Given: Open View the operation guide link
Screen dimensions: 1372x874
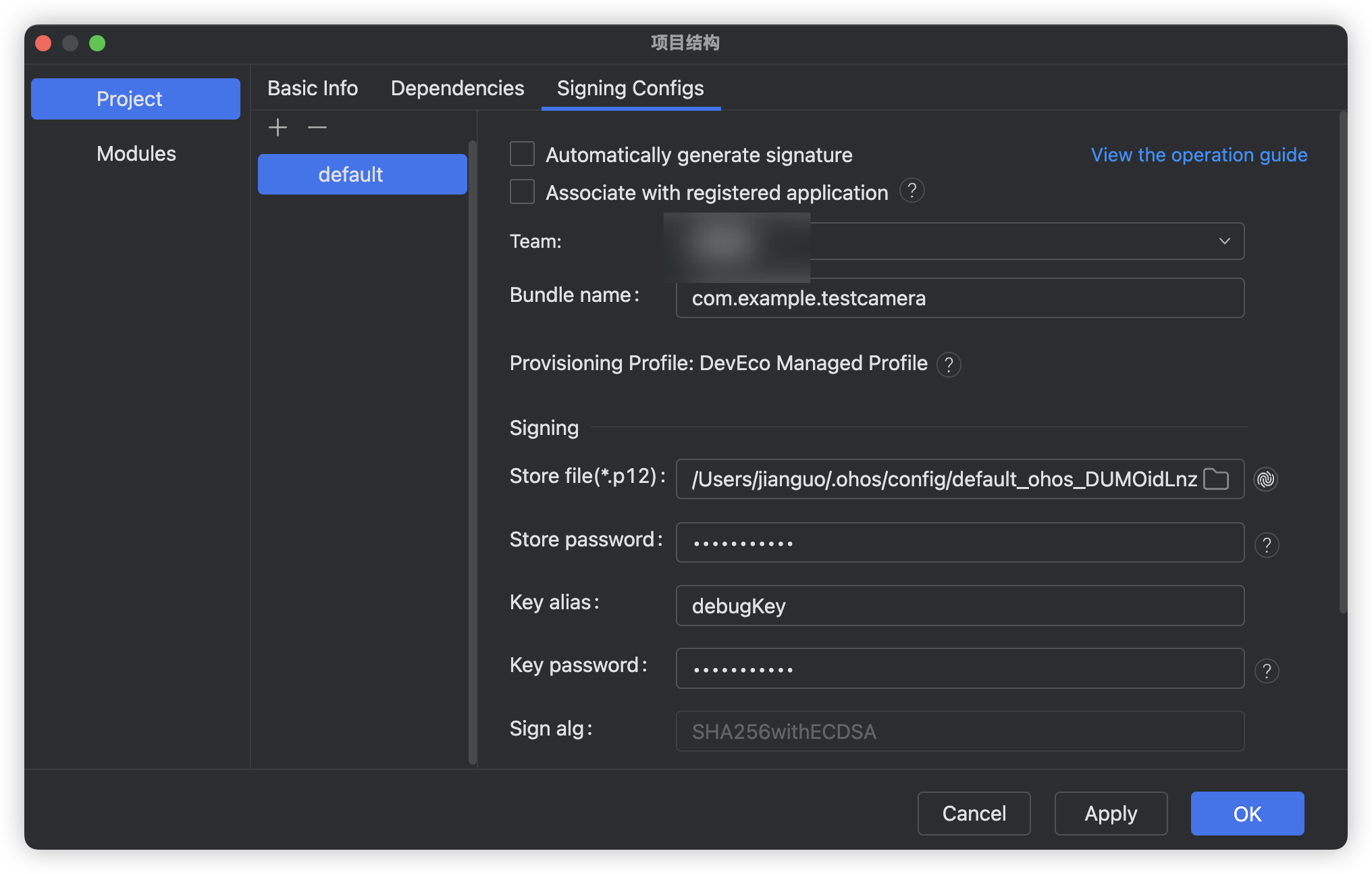Looking at the screenshot, I should pos(1198,155).
